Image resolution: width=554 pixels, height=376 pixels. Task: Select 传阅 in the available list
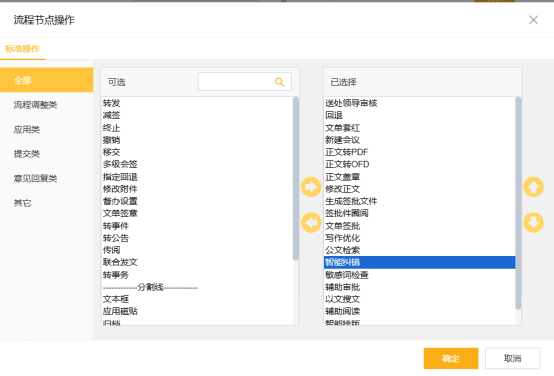click(x=197, y=250)
